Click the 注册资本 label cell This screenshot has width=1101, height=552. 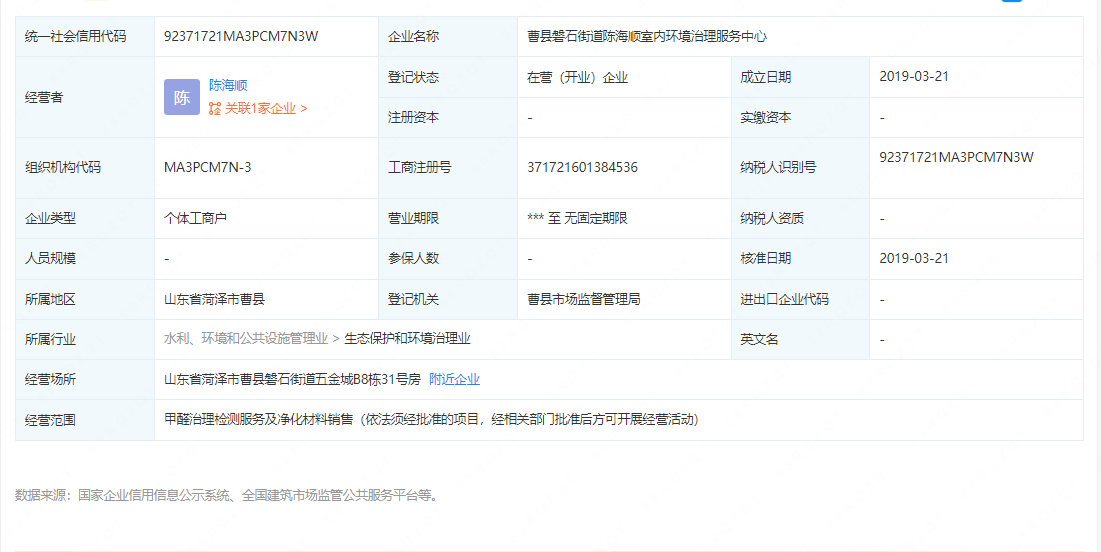tap(448, 117)
